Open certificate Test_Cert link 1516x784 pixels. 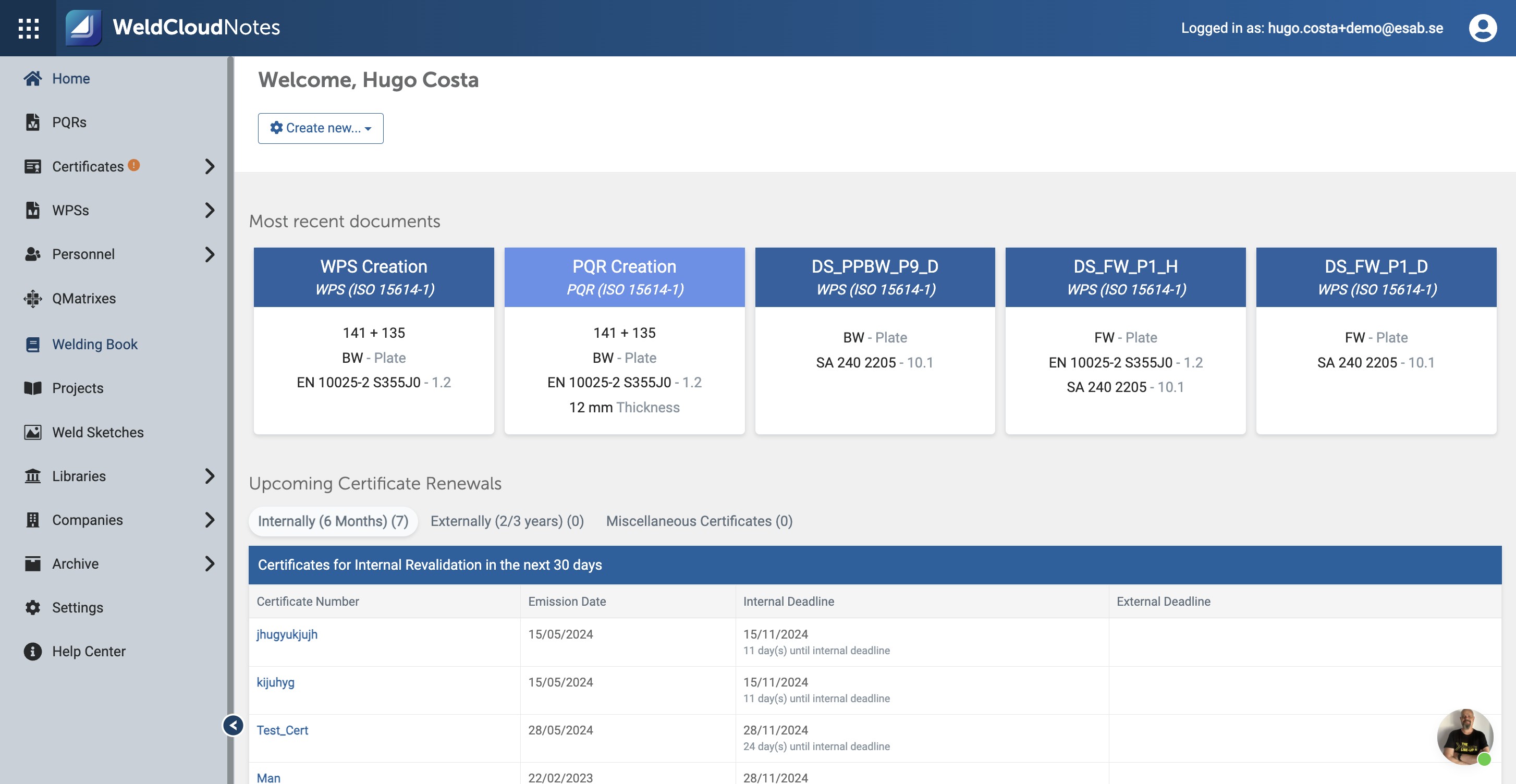click(283, 730)
